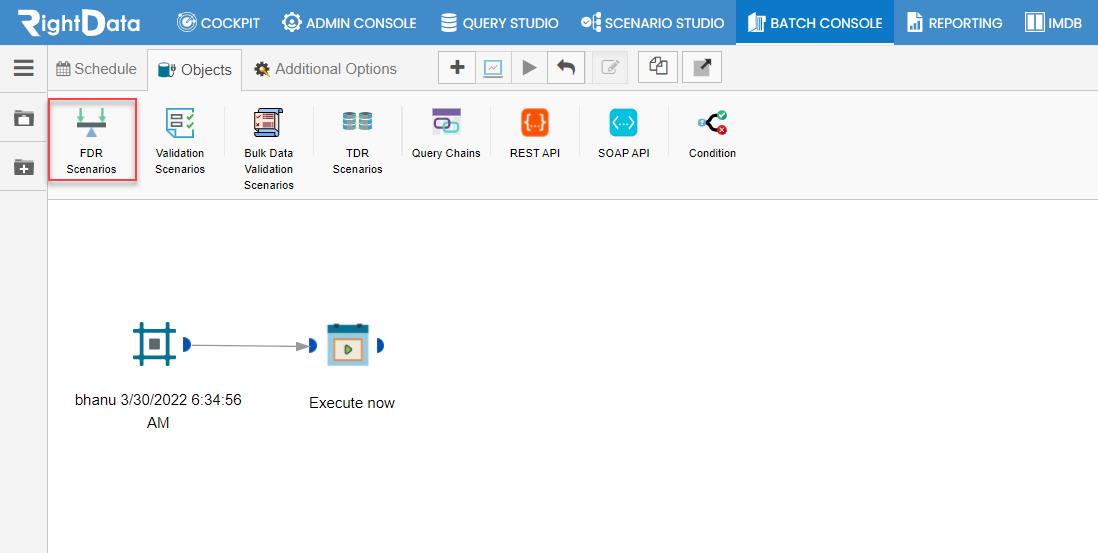Click the export pop-out toolbar button
The height and width of the screenshot is (553, 1098).
point(702,67)
